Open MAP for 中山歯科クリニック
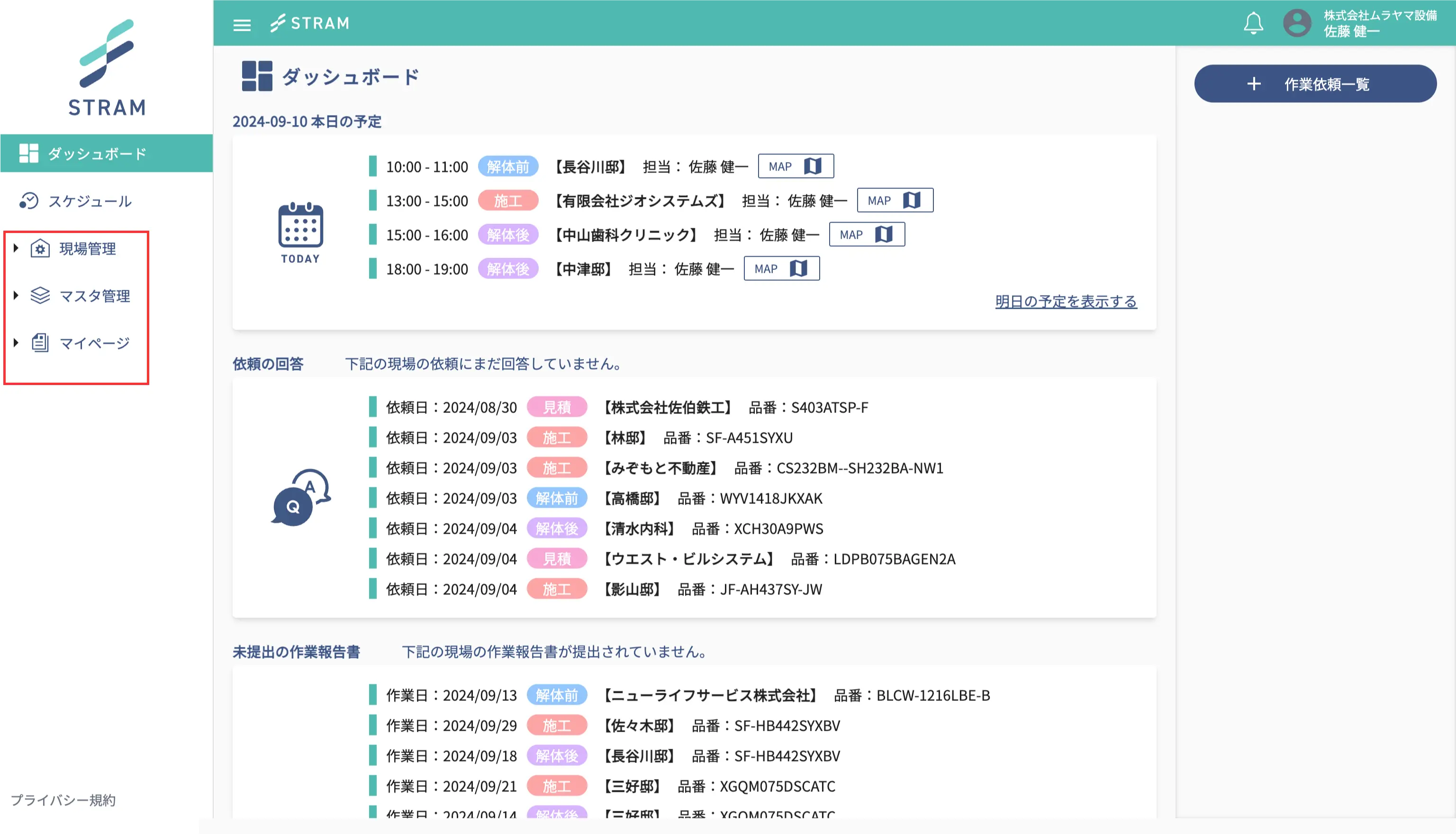This screenshot has height=834, width=1456. 867,234
